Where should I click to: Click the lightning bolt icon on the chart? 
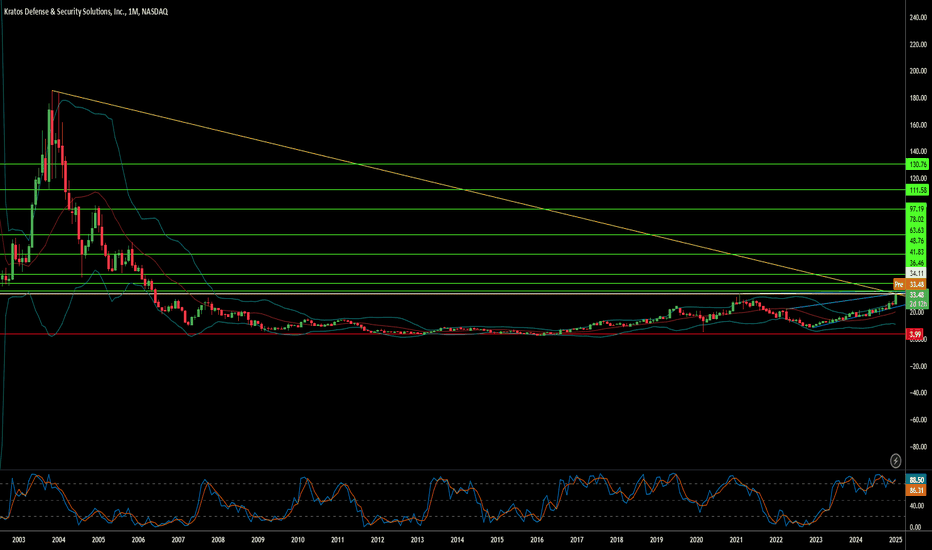[x=895, y=460]
